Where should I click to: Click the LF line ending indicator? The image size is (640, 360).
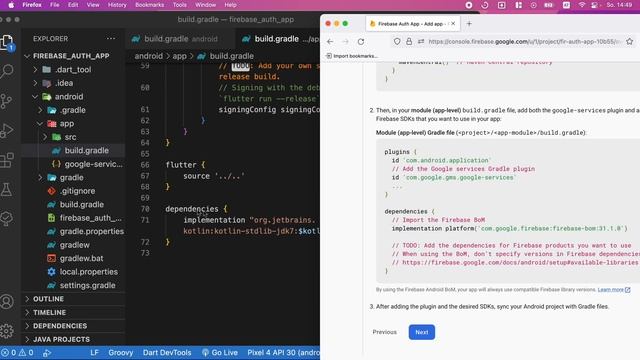94,352
